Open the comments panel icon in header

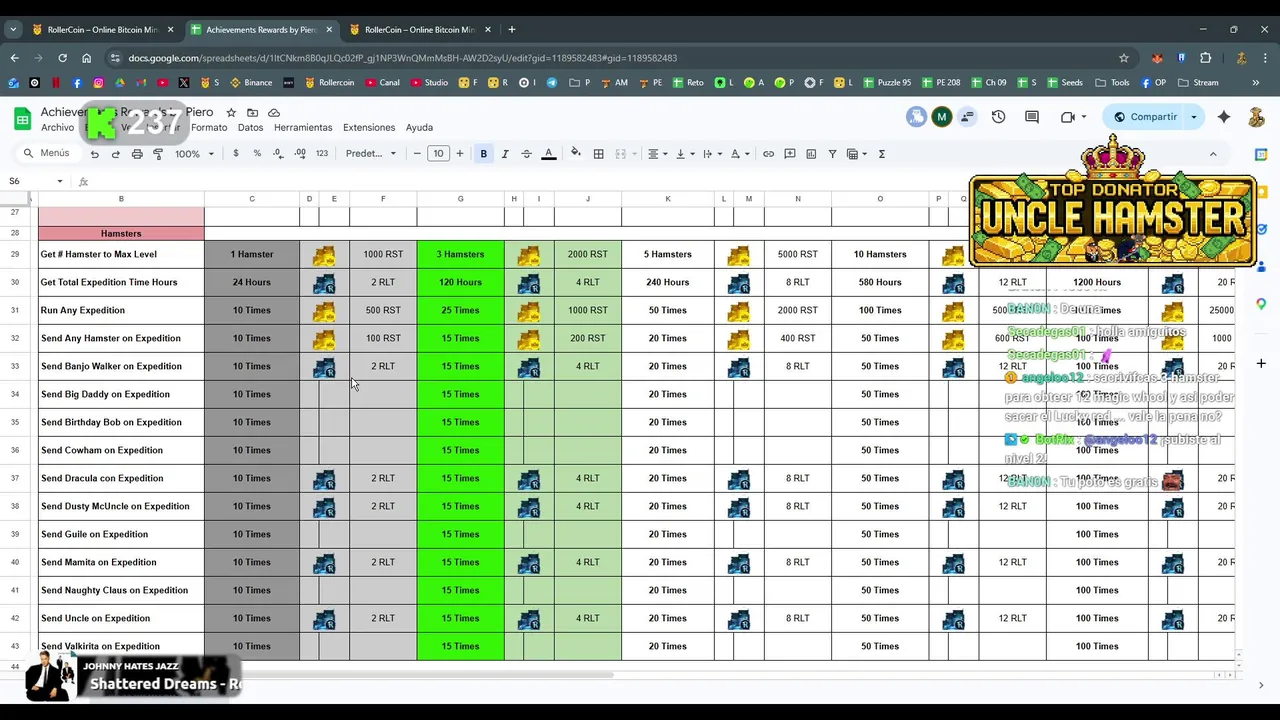tap(1032, 117)
